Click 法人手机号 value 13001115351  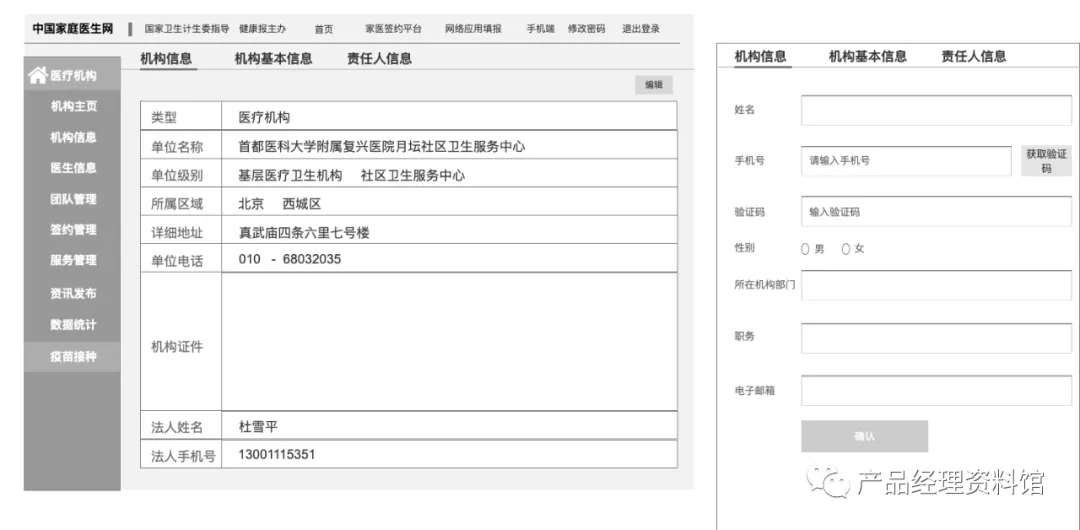(x=277, y=455)
